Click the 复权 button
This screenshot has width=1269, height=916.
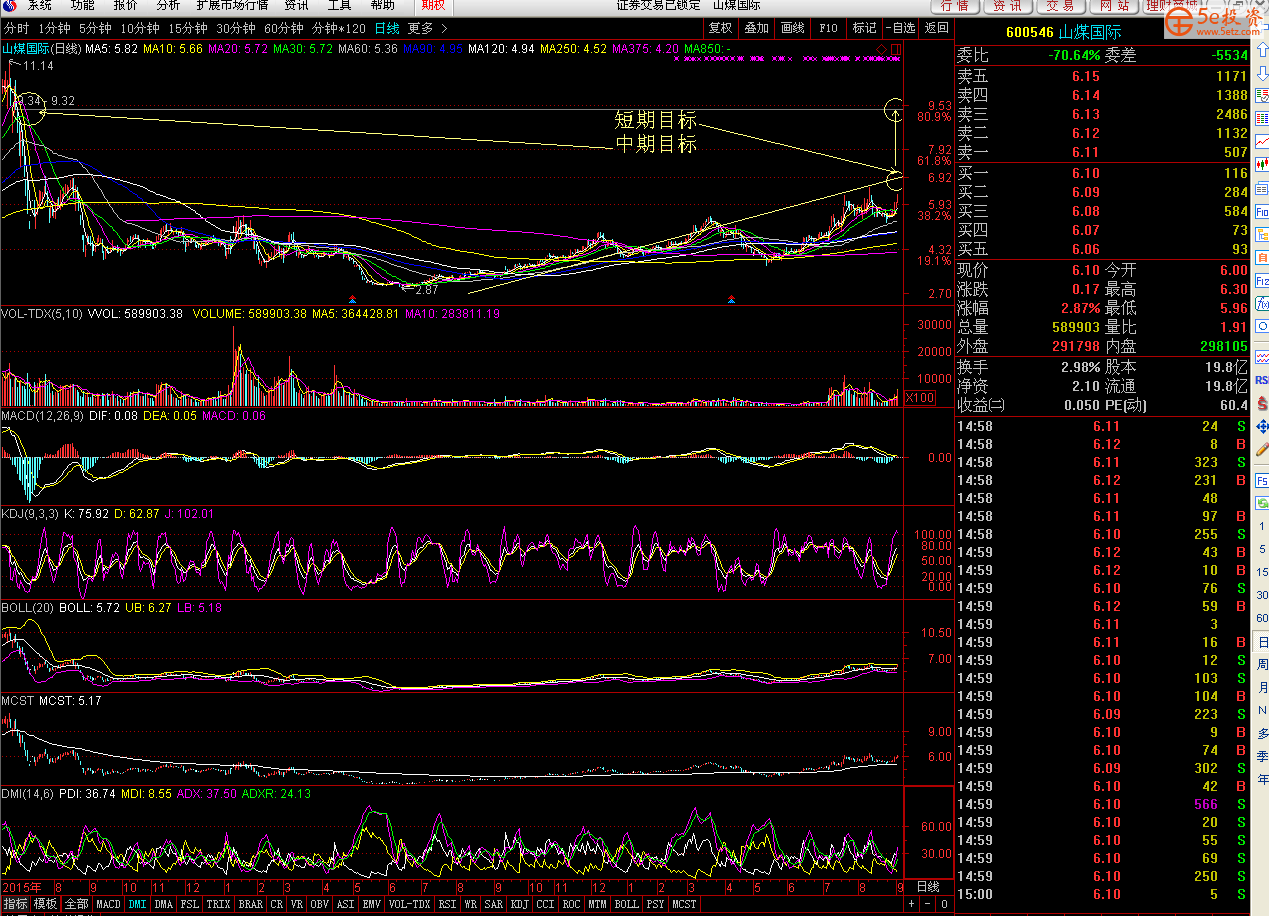coord(720,28)
